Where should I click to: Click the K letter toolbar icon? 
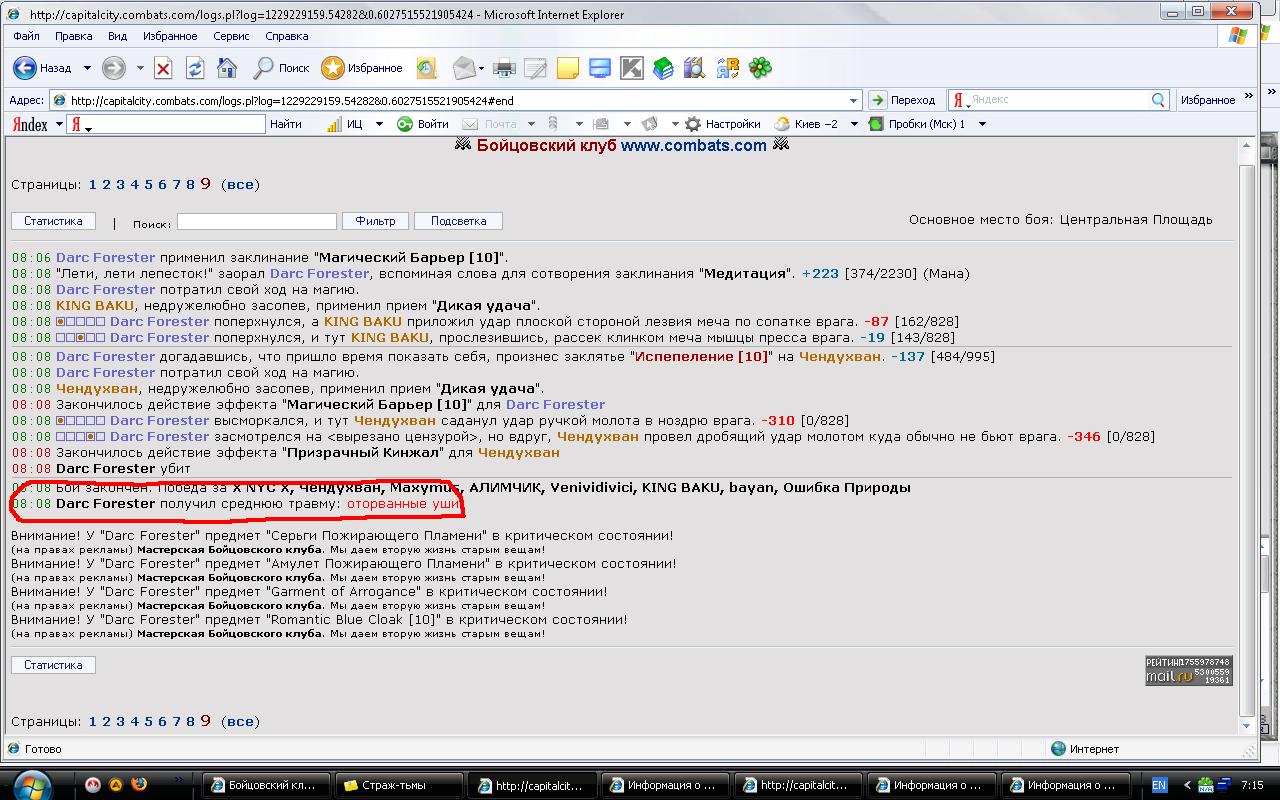pos(632,68)
